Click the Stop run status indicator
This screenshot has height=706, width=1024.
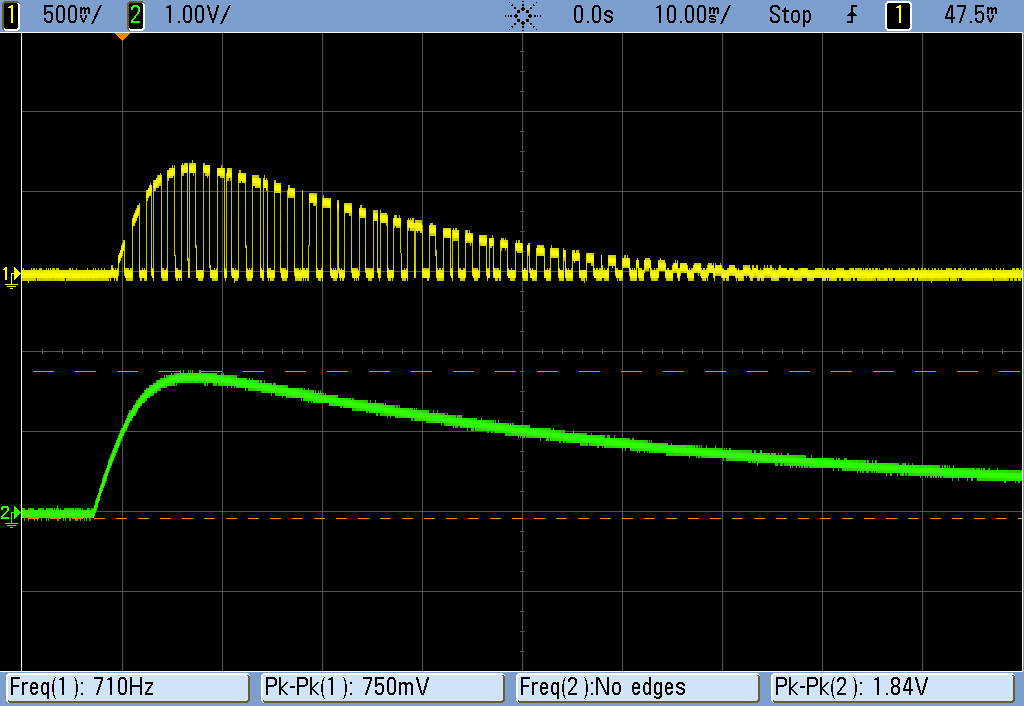click(x=790, y=15)
